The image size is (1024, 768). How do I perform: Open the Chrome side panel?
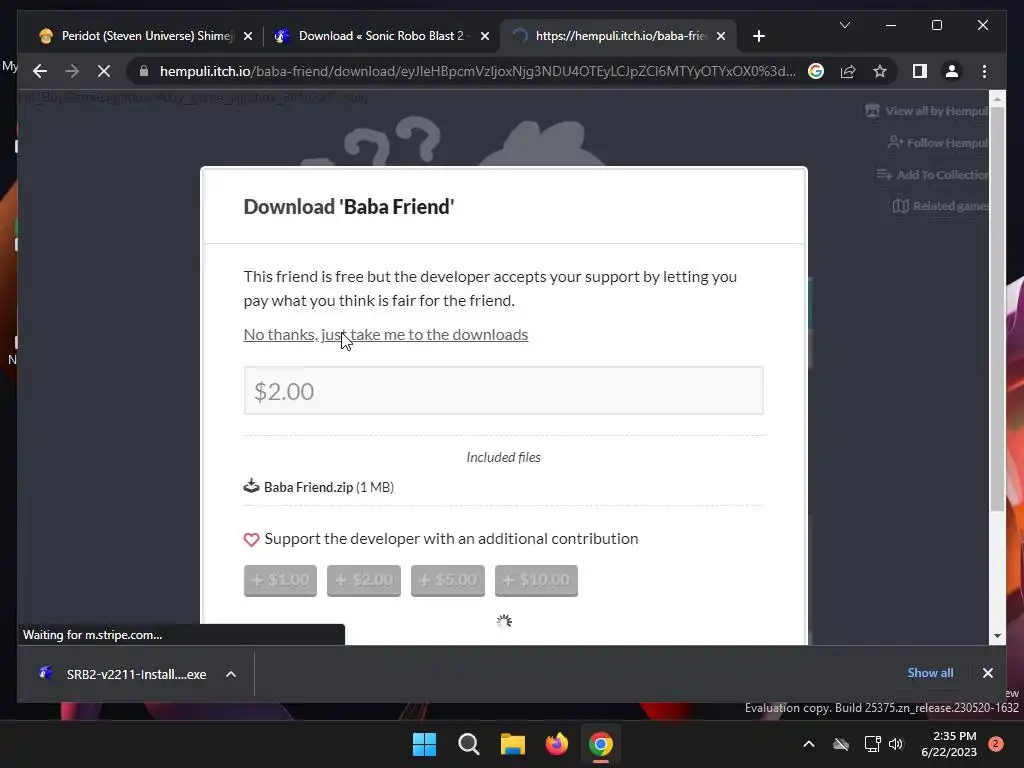pos(920,71)
